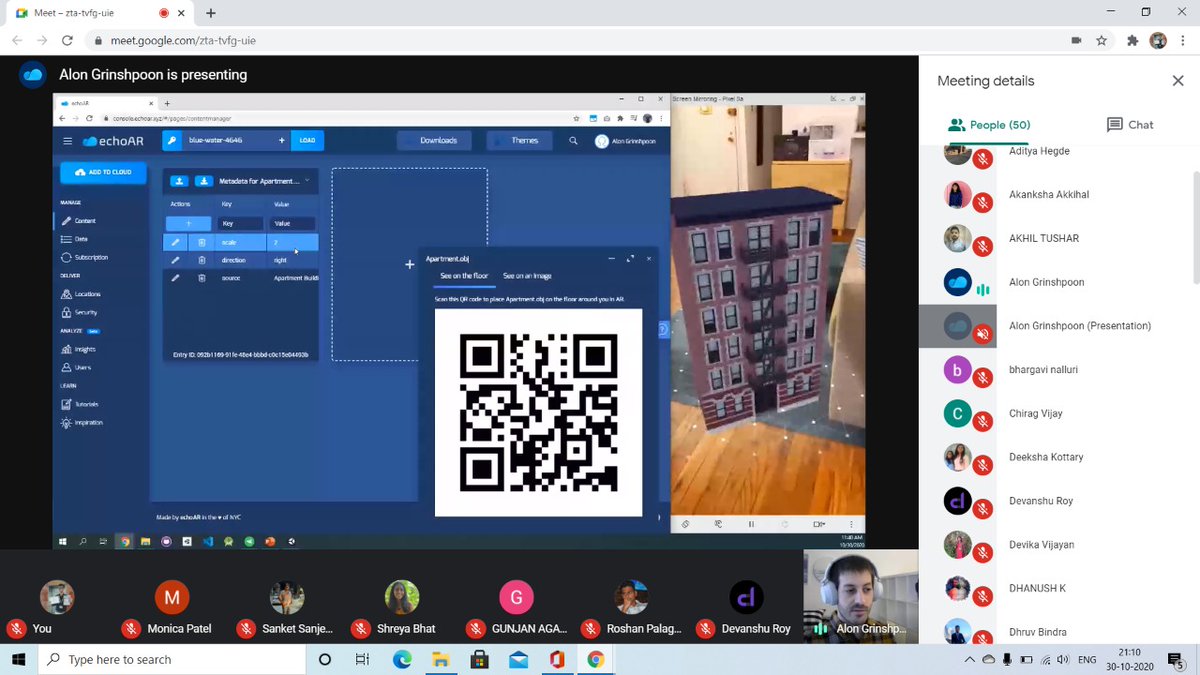Viewport: 1200px width, 675px height.
Task: Click the camera permission icon in address bar
Action: click(1076, 41)
